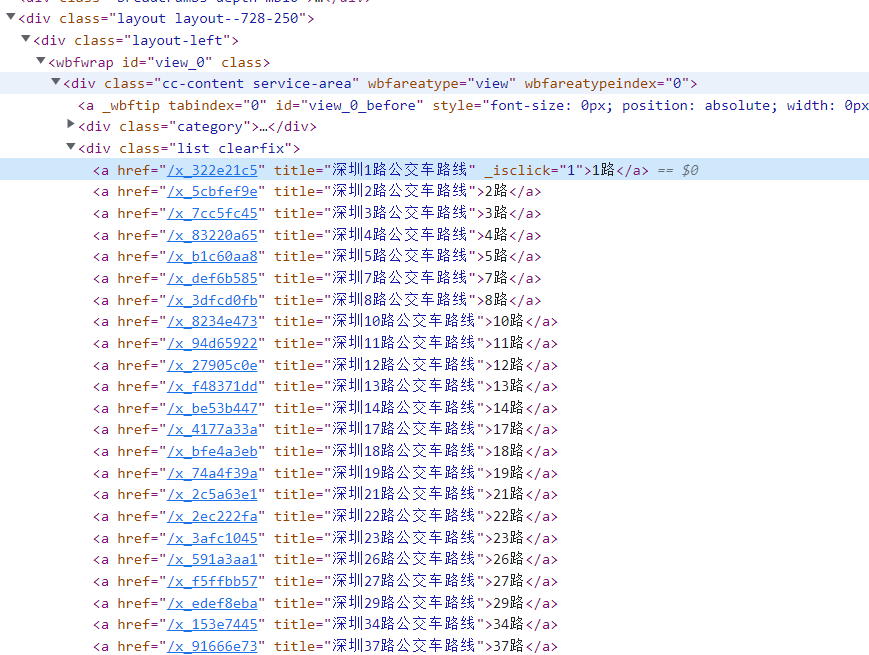The height and width of the screenshot is (655, 869).
Task: Click the wbfareatype="view" attribute
Action: pyautogui.click(x=442, y=84)
